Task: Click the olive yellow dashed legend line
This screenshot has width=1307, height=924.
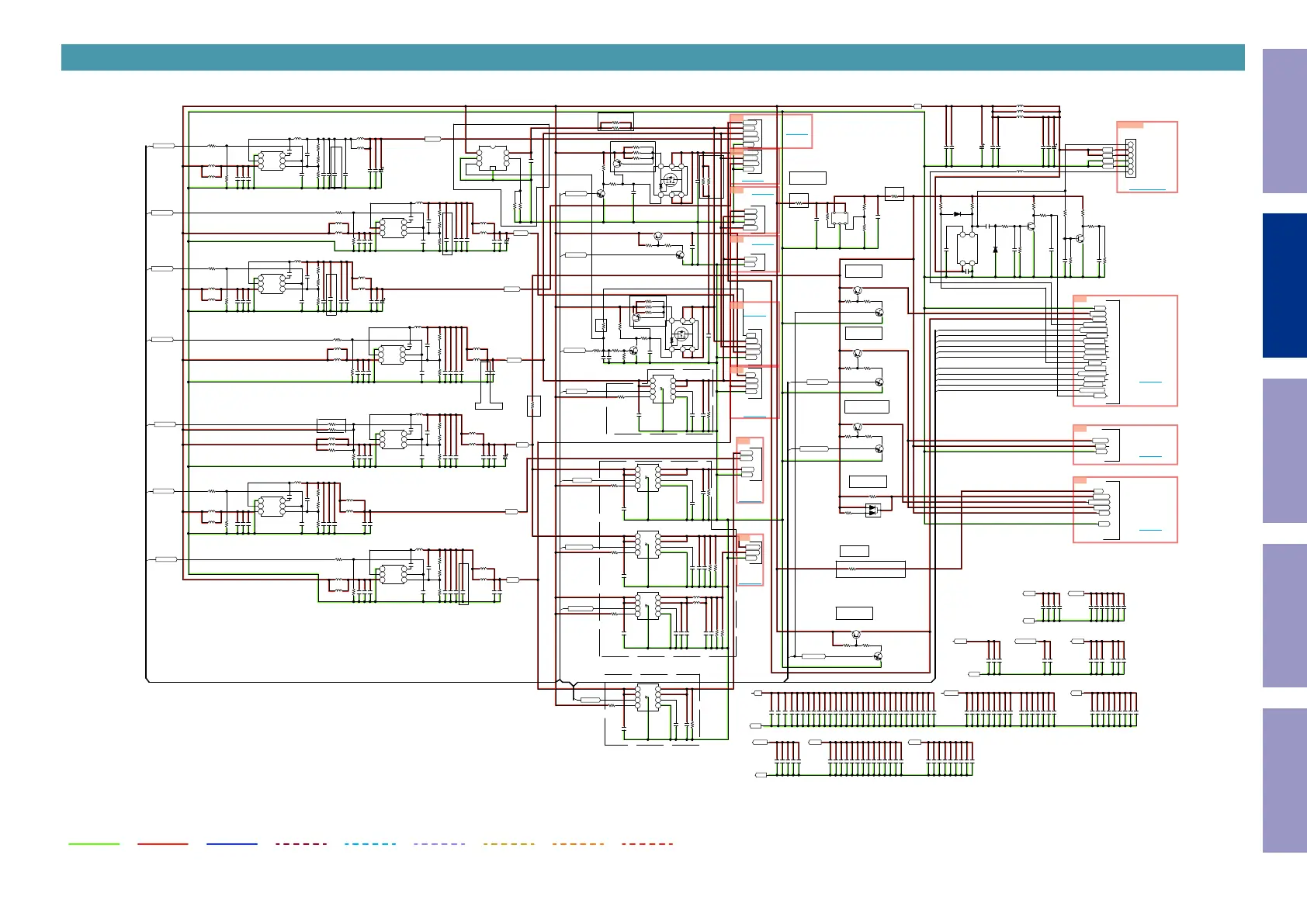Action: tap(508, 843)
